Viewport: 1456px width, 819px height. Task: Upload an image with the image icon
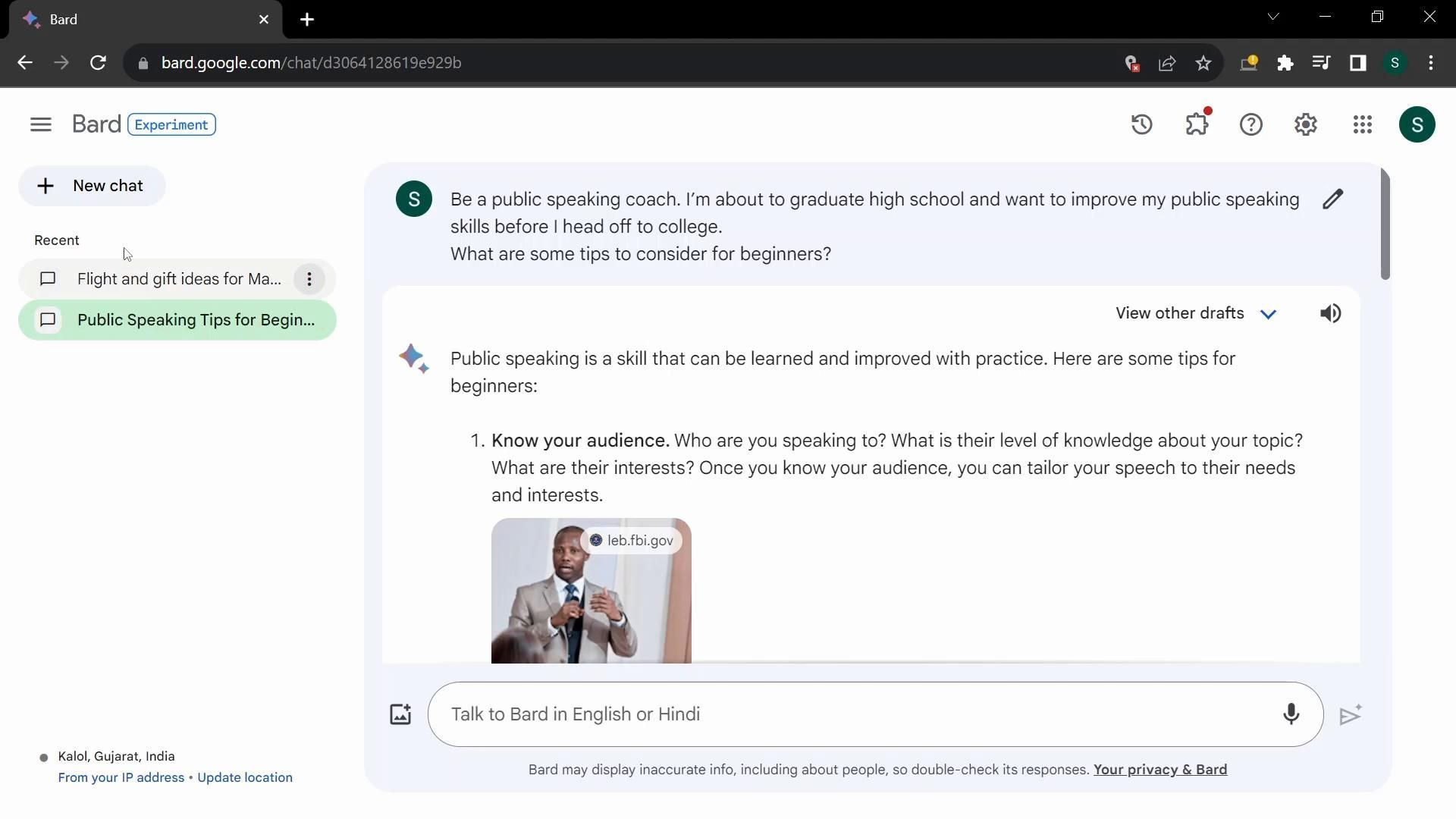(400, 714)
